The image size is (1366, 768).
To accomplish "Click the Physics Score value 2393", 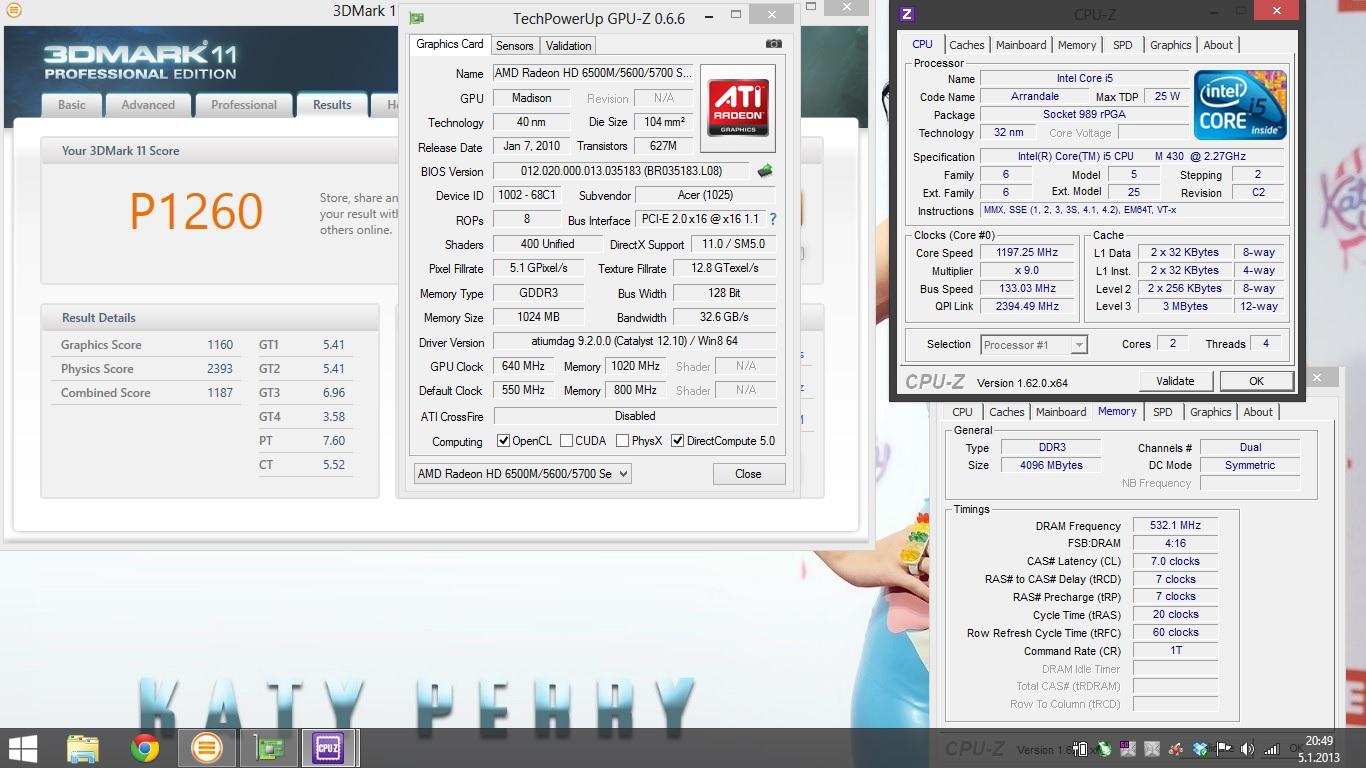I will (220, 369).
